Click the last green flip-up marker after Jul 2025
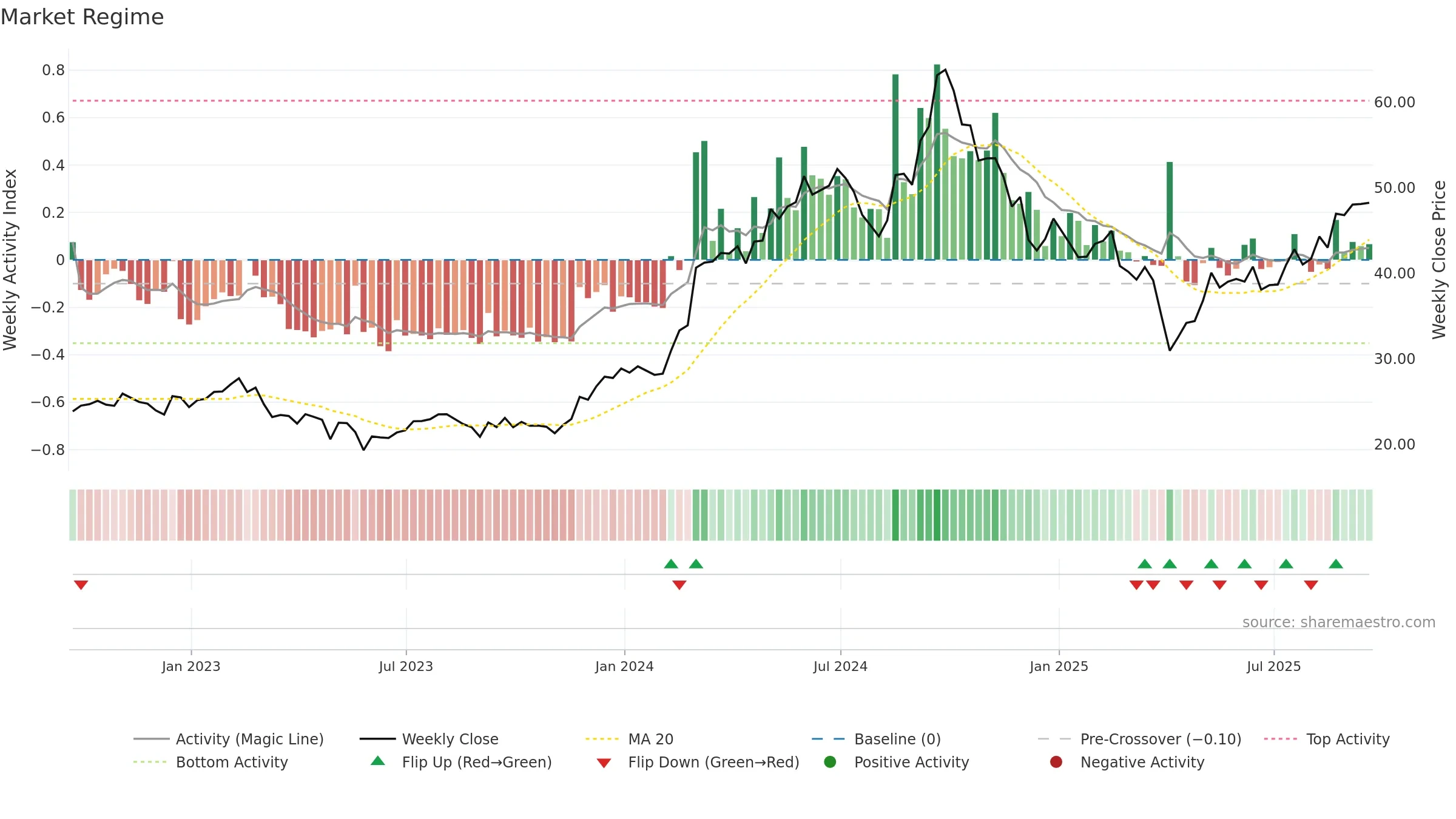This screenshot has width=1456, height=819. coord(1336,564)
